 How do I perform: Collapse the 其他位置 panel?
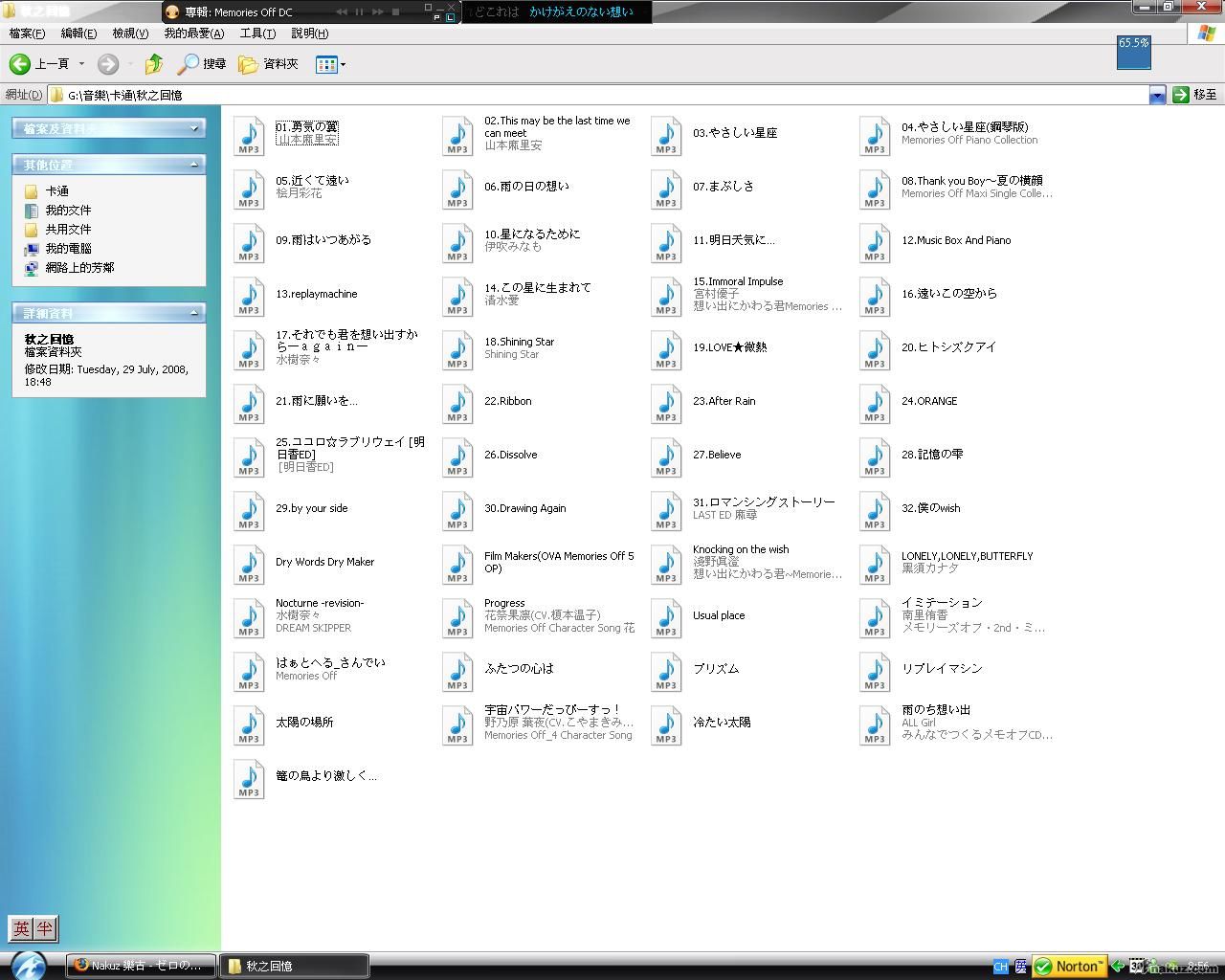tap(194, 165)
